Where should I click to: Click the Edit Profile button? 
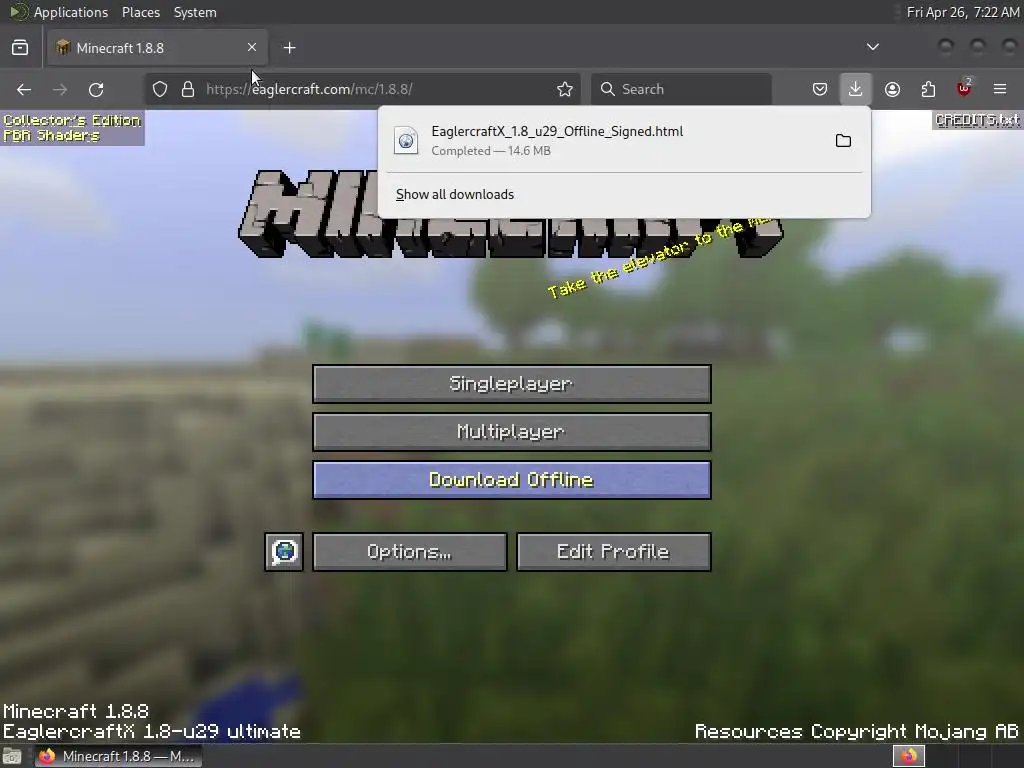(614, 552)
